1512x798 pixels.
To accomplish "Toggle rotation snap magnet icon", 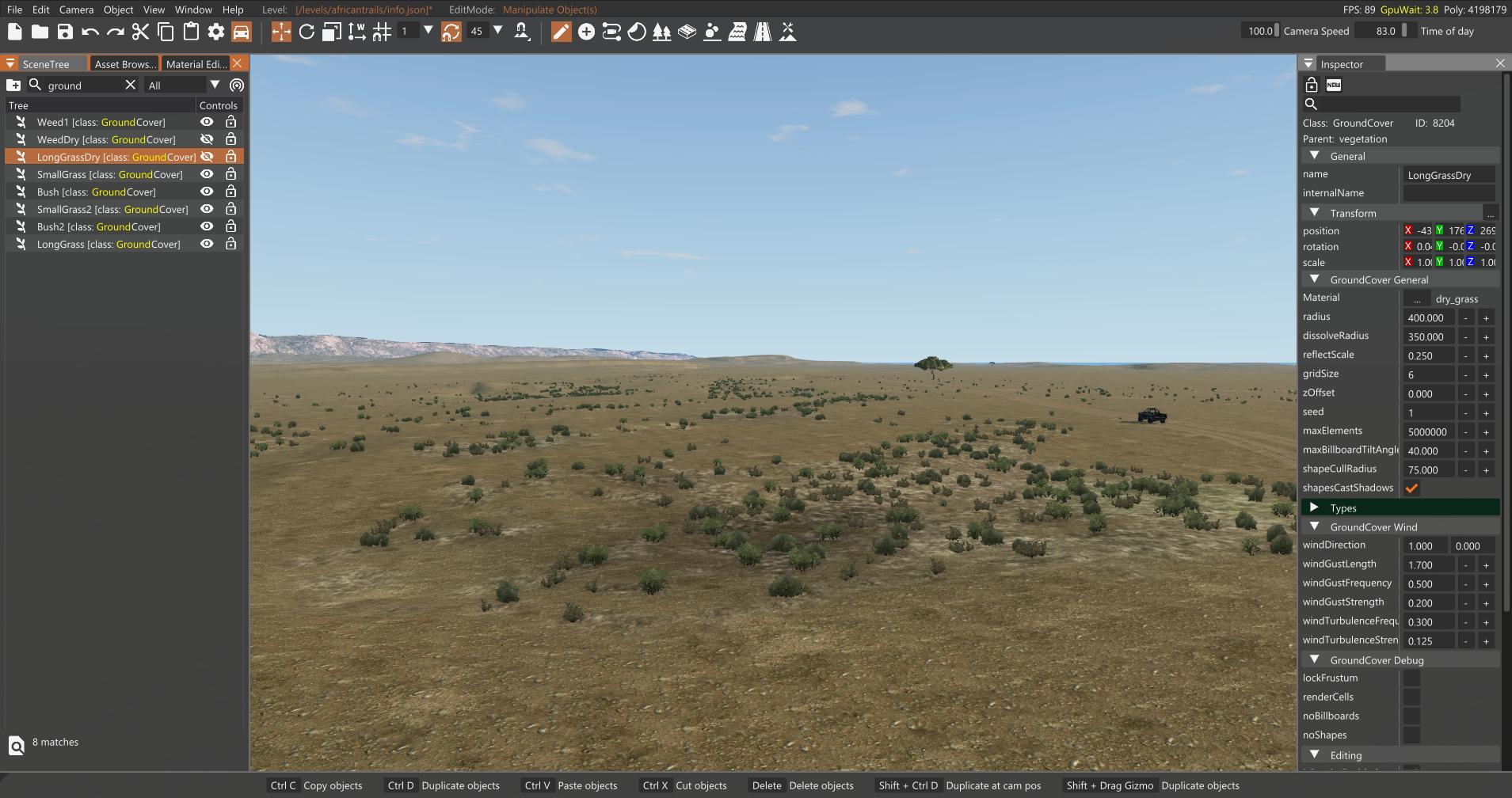I will (x=451, y=32).
